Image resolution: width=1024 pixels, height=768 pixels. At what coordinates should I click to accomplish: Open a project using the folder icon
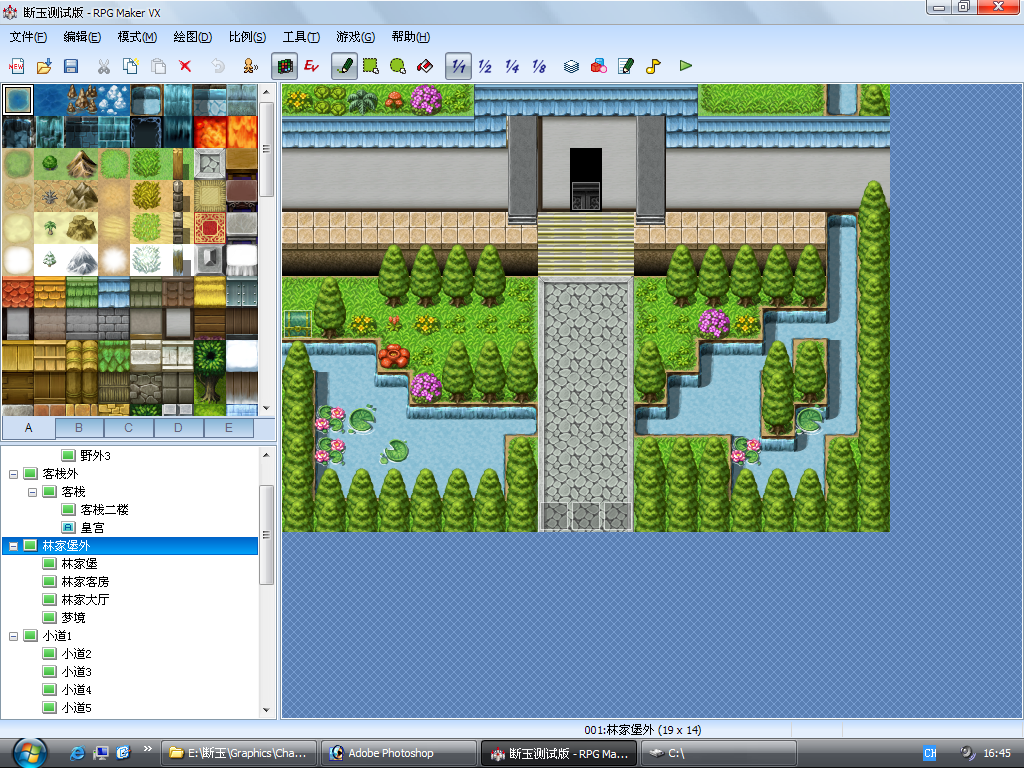(x=44, y=66)
